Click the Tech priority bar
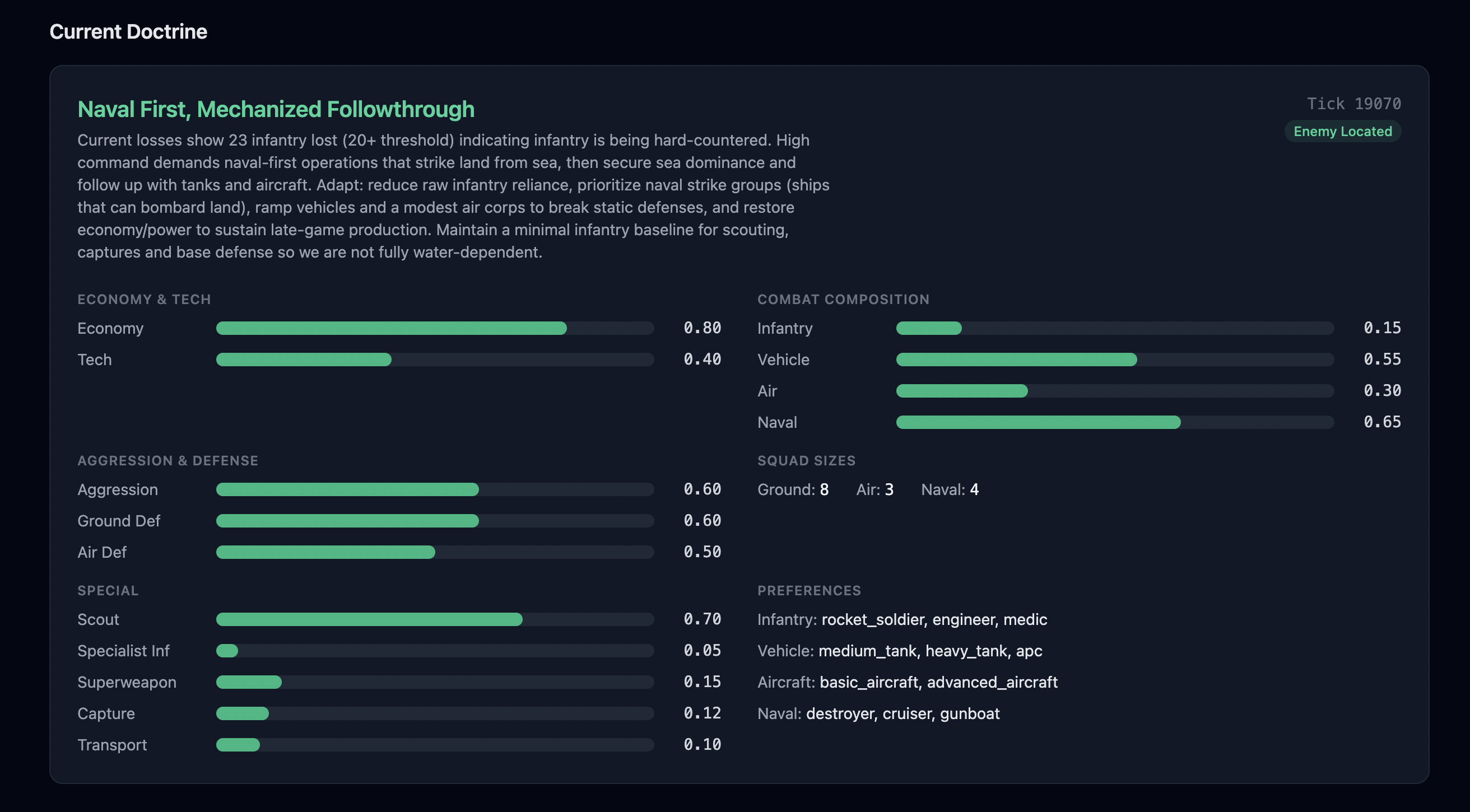Viewport: 1470px width, 812px height. pyautogui.click(x=435, y=360)
